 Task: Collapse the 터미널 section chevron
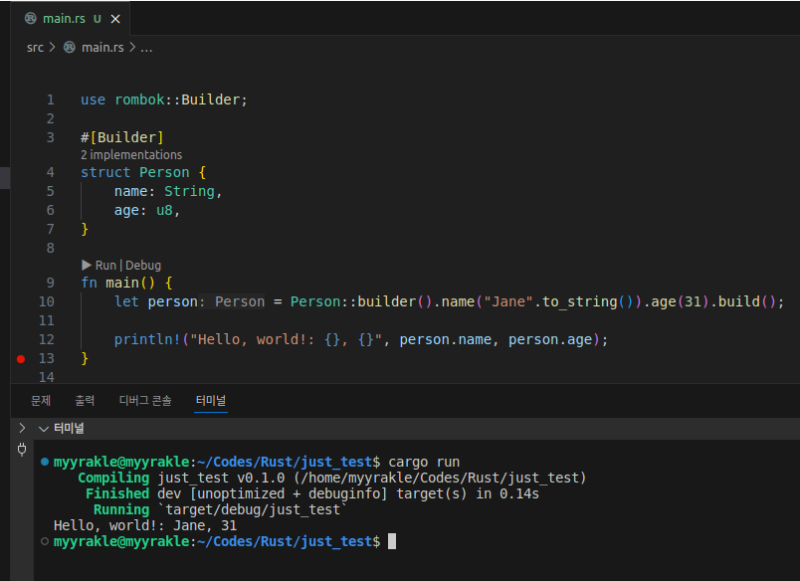pyautogui.click(x=42, y=428)
